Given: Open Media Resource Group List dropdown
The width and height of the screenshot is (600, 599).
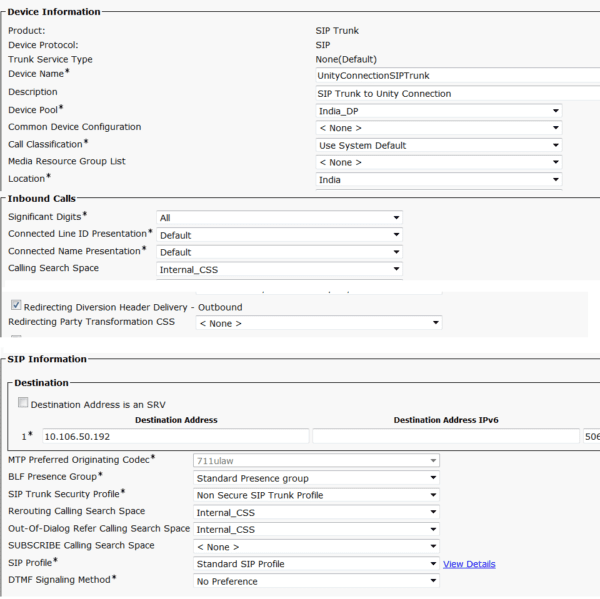Looking at the screenshot, I should pyautogui.click(x=438, y=162).
